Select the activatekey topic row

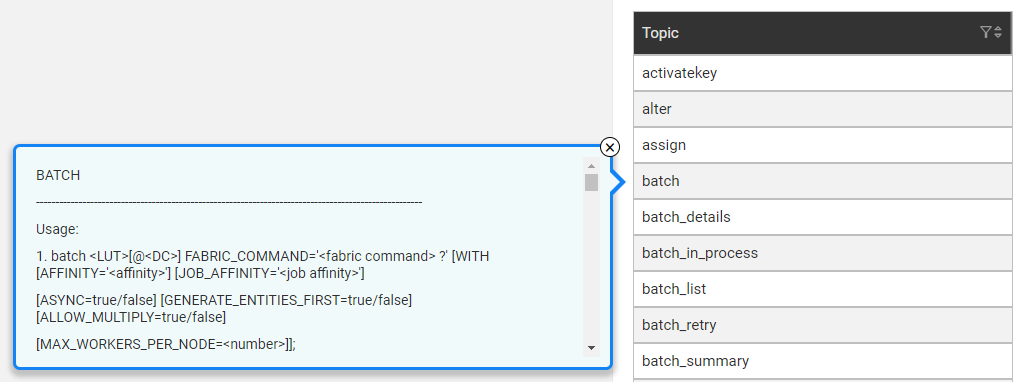tap(823, 73)
